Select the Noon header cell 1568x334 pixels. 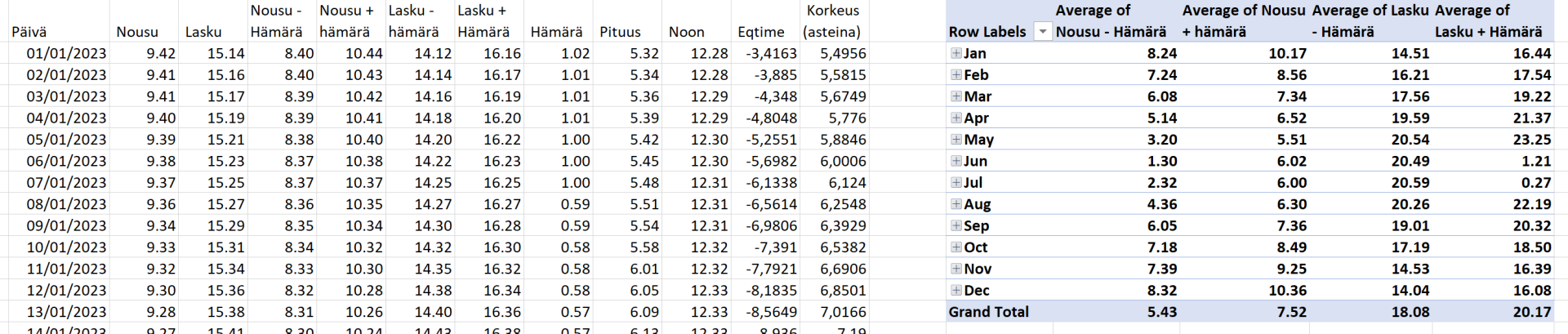coord(696,21)
